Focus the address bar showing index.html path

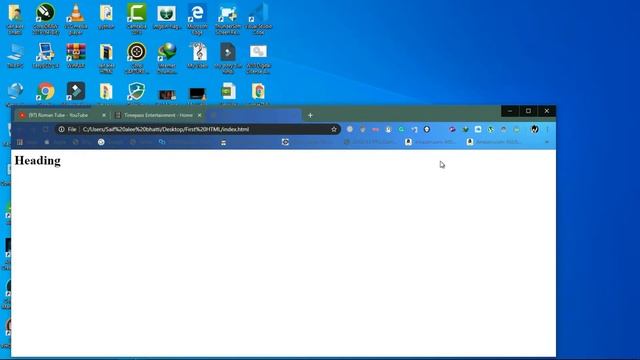(198, 129)
